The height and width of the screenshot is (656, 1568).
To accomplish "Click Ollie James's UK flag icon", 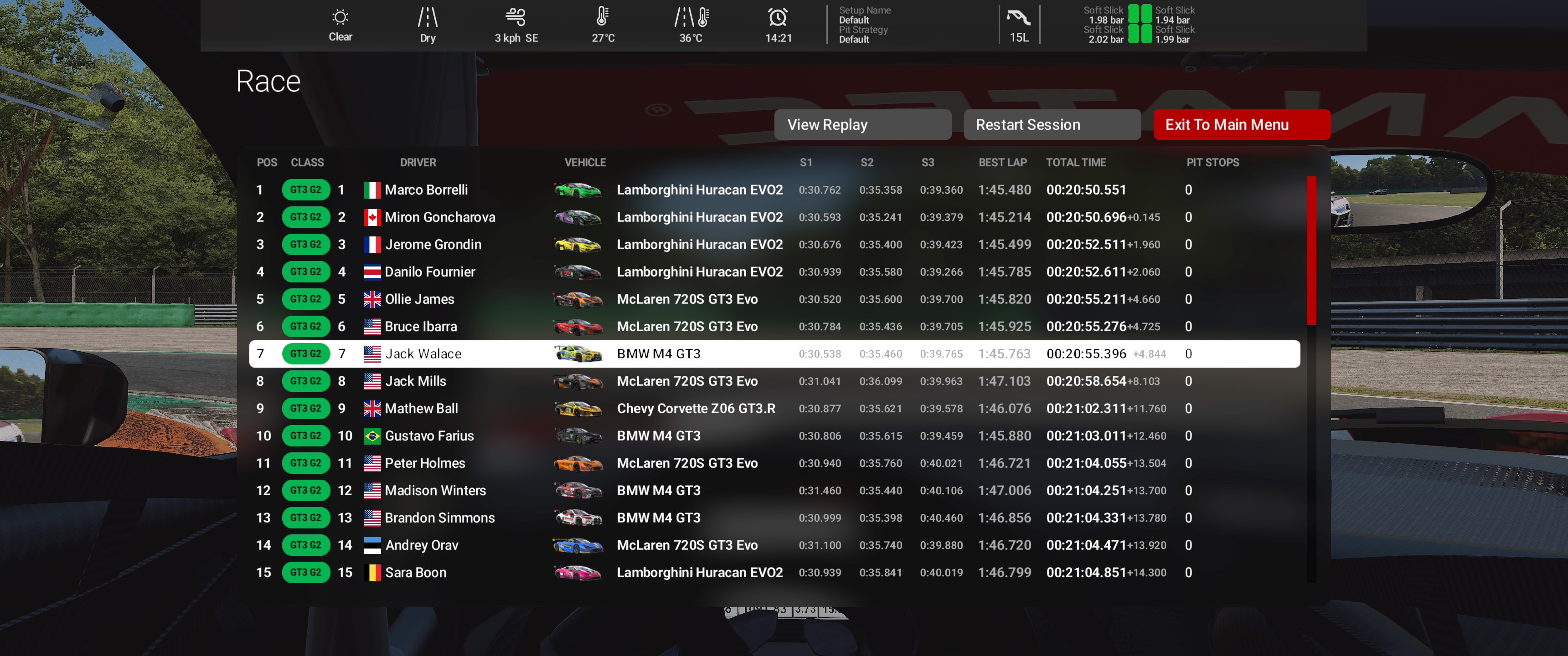I will 372,299.
